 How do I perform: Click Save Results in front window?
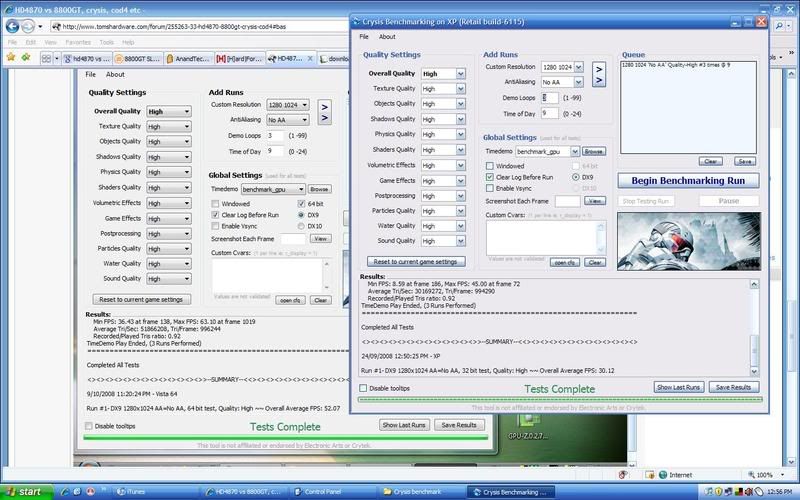point(733,387)
